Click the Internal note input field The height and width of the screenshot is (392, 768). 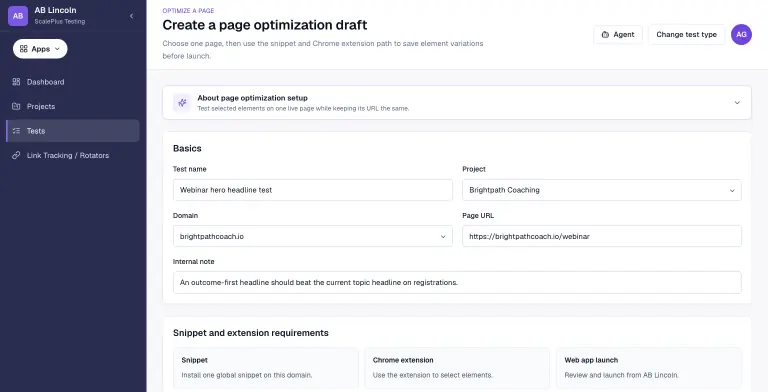pos(457,282)
